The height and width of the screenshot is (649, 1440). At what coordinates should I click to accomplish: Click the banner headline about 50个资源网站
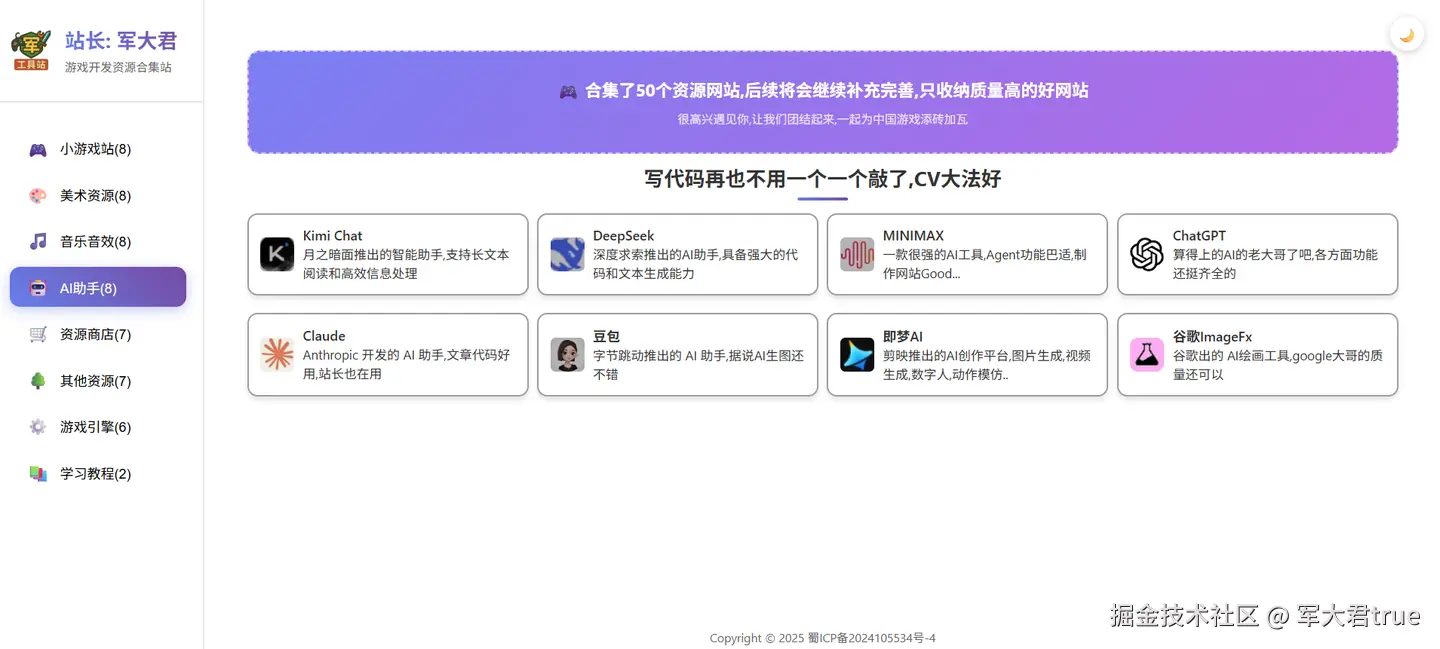(837, 90)
